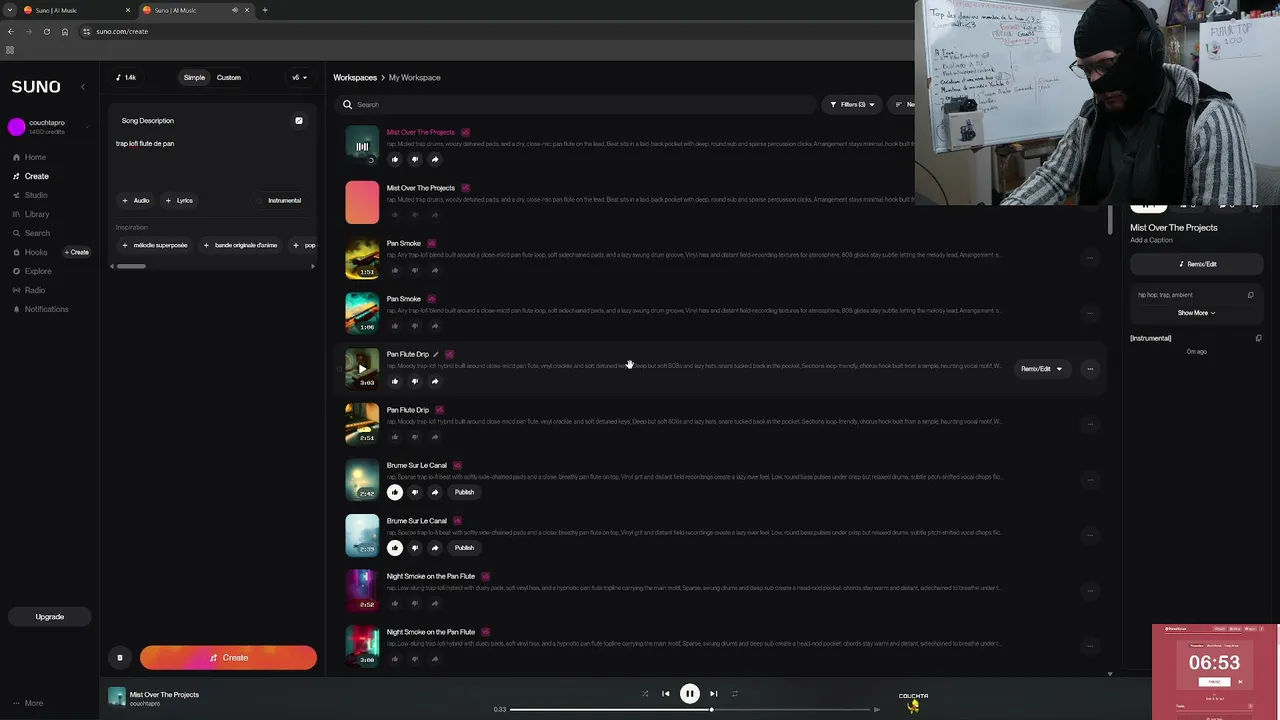Add Audio to the song prompt
1280x720 pixels.
135,200
